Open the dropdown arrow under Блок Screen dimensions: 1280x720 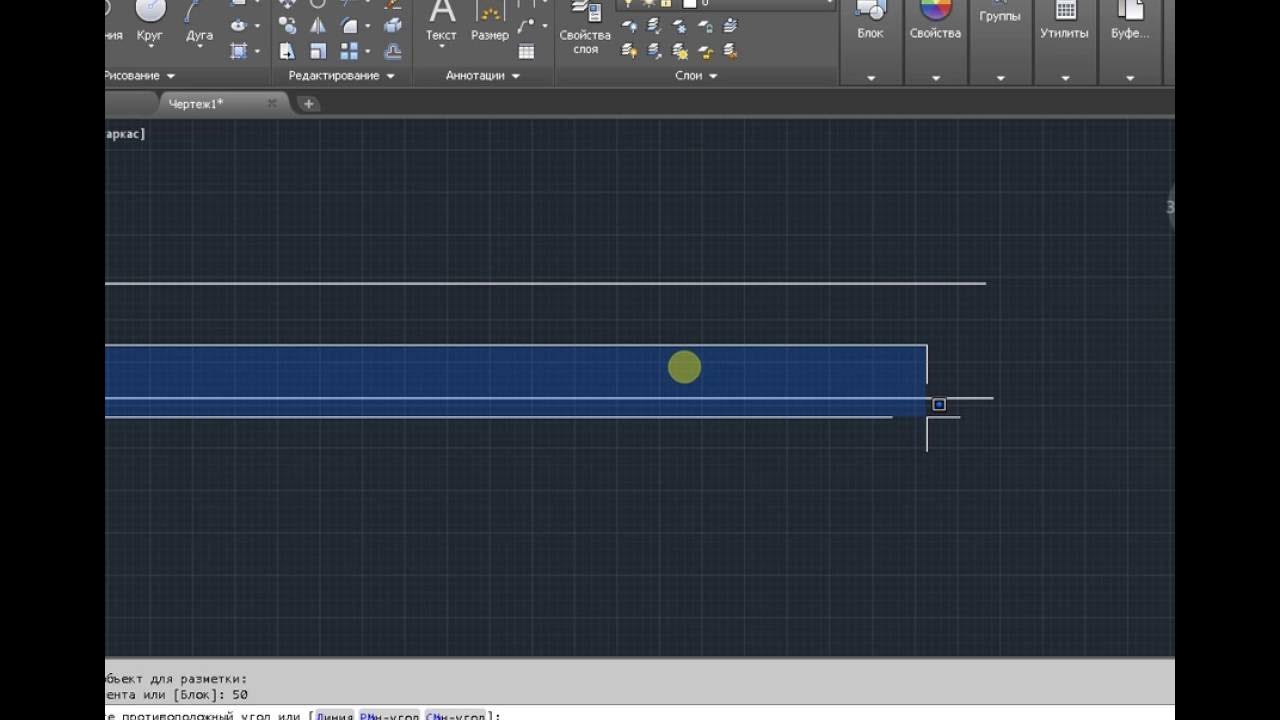pos(871,78)
